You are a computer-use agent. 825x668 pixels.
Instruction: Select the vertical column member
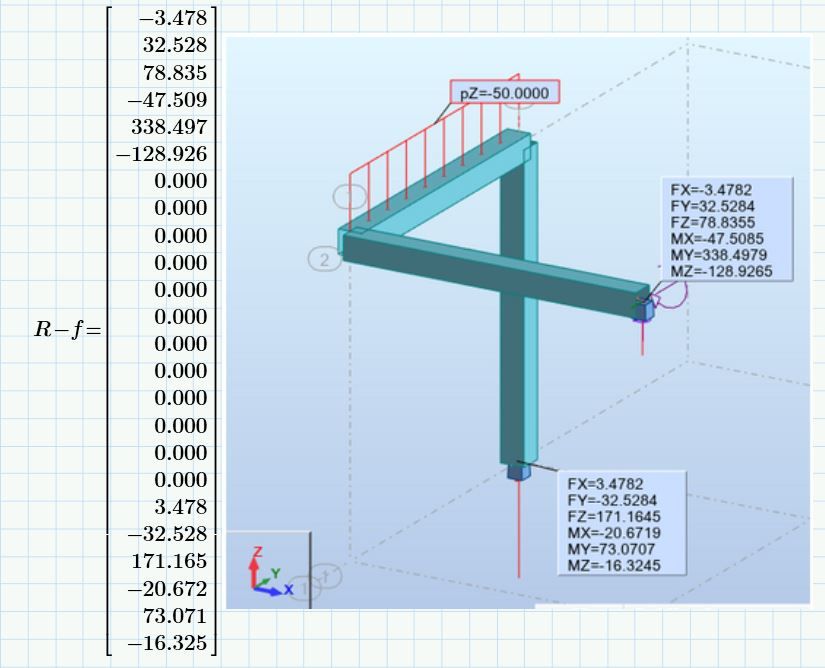point(518,368)
